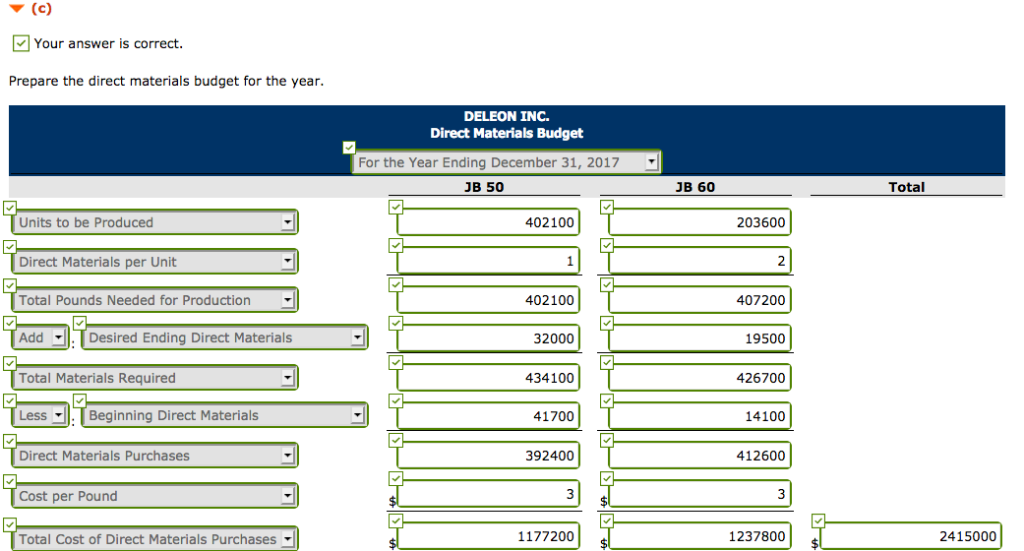Click checkmark icon beside 'Direct Materials per Unit'
This screenshot has height=551, width=1024.
(x=10, y=247)
